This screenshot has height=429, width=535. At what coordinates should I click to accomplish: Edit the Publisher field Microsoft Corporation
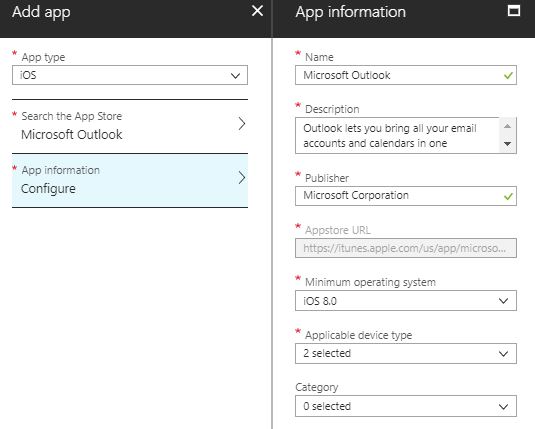tap(406, 196)
